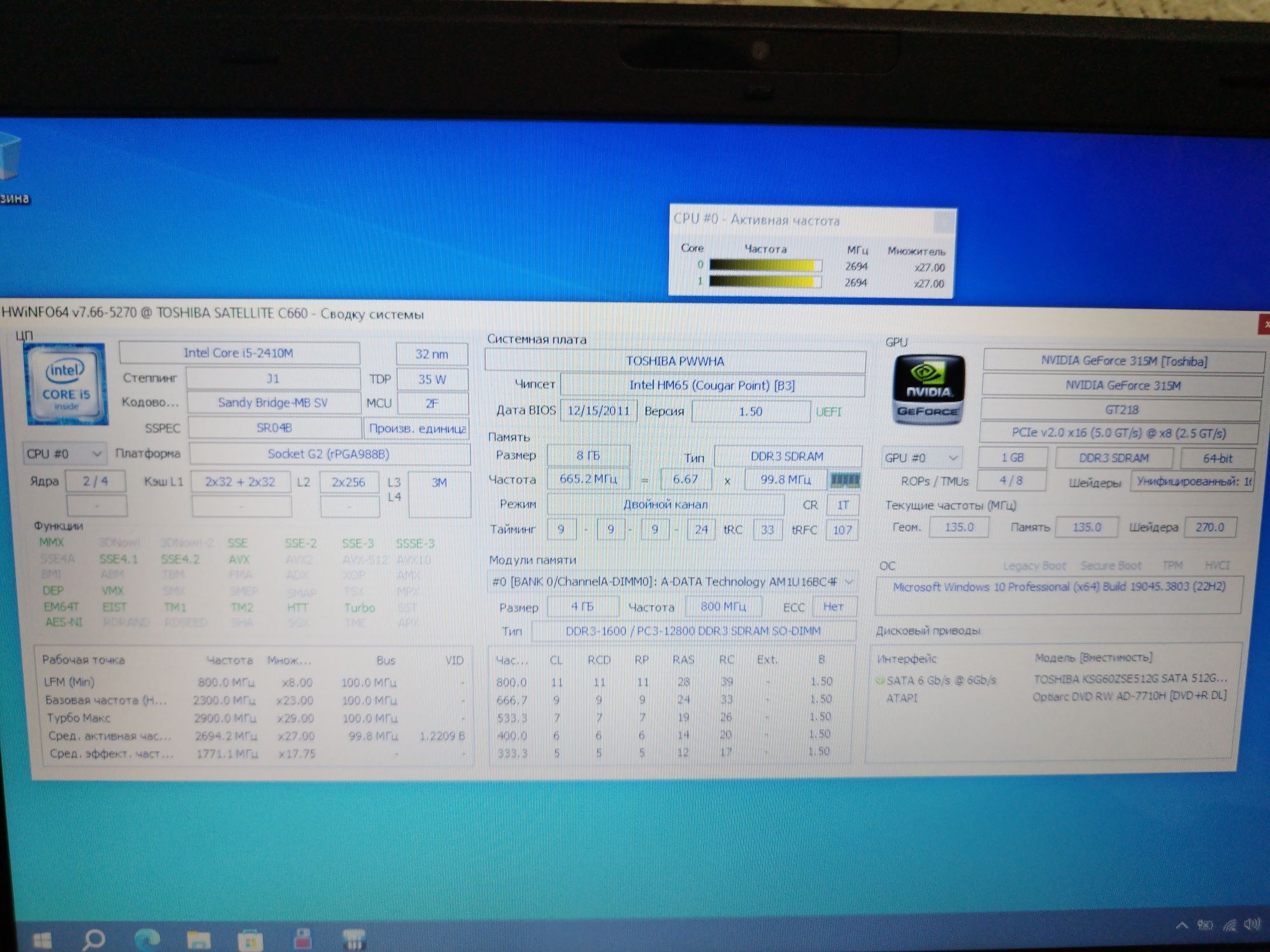Show hidden tray icons chevron
This screenshot has width=1270, height=952.
(1181, 925)
